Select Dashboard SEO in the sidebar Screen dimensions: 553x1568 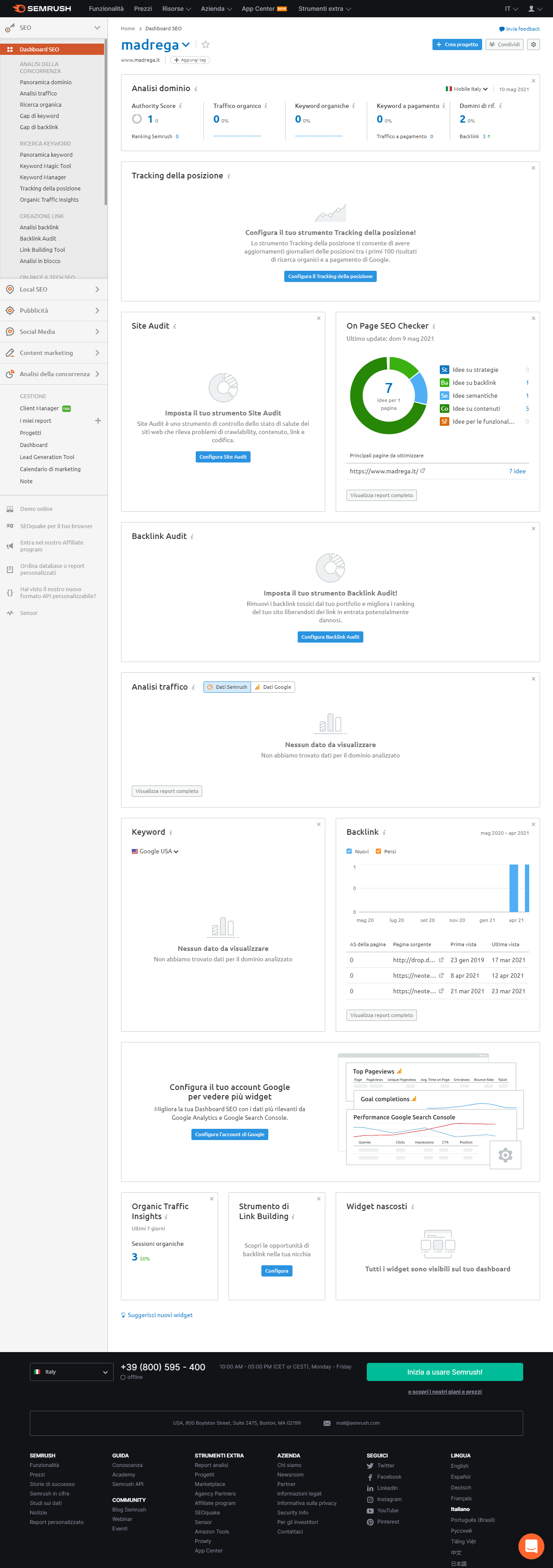(x=52, y=49)
